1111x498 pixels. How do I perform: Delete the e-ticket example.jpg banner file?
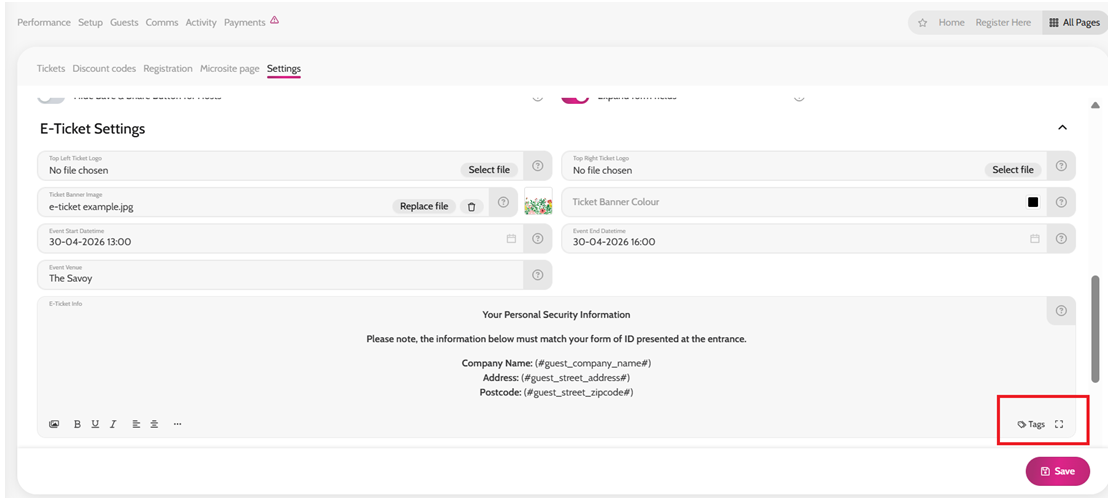[471, 206]
